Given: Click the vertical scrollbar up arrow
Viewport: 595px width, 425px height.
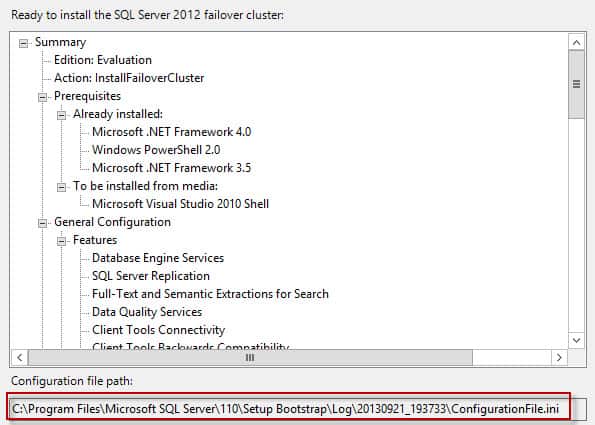Looking at the screenshot, I should point(576,42).
